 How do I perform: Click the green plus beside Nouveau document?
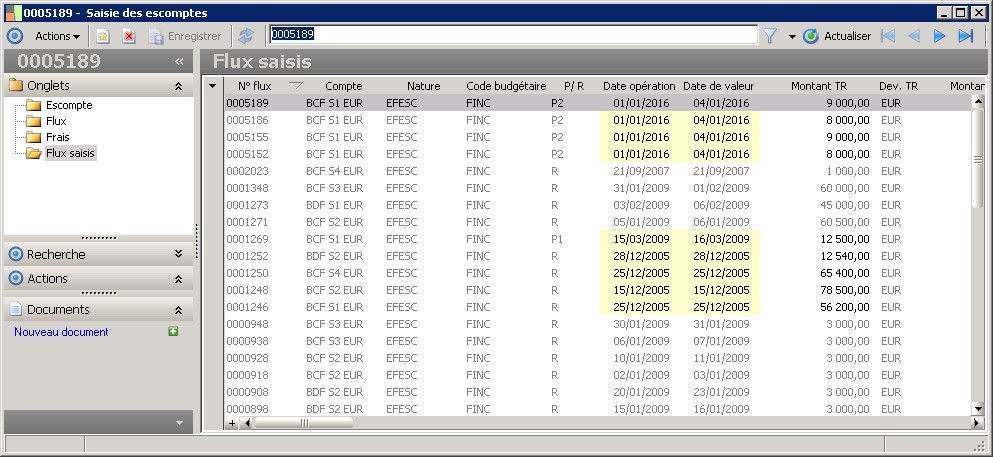[173, 332]
